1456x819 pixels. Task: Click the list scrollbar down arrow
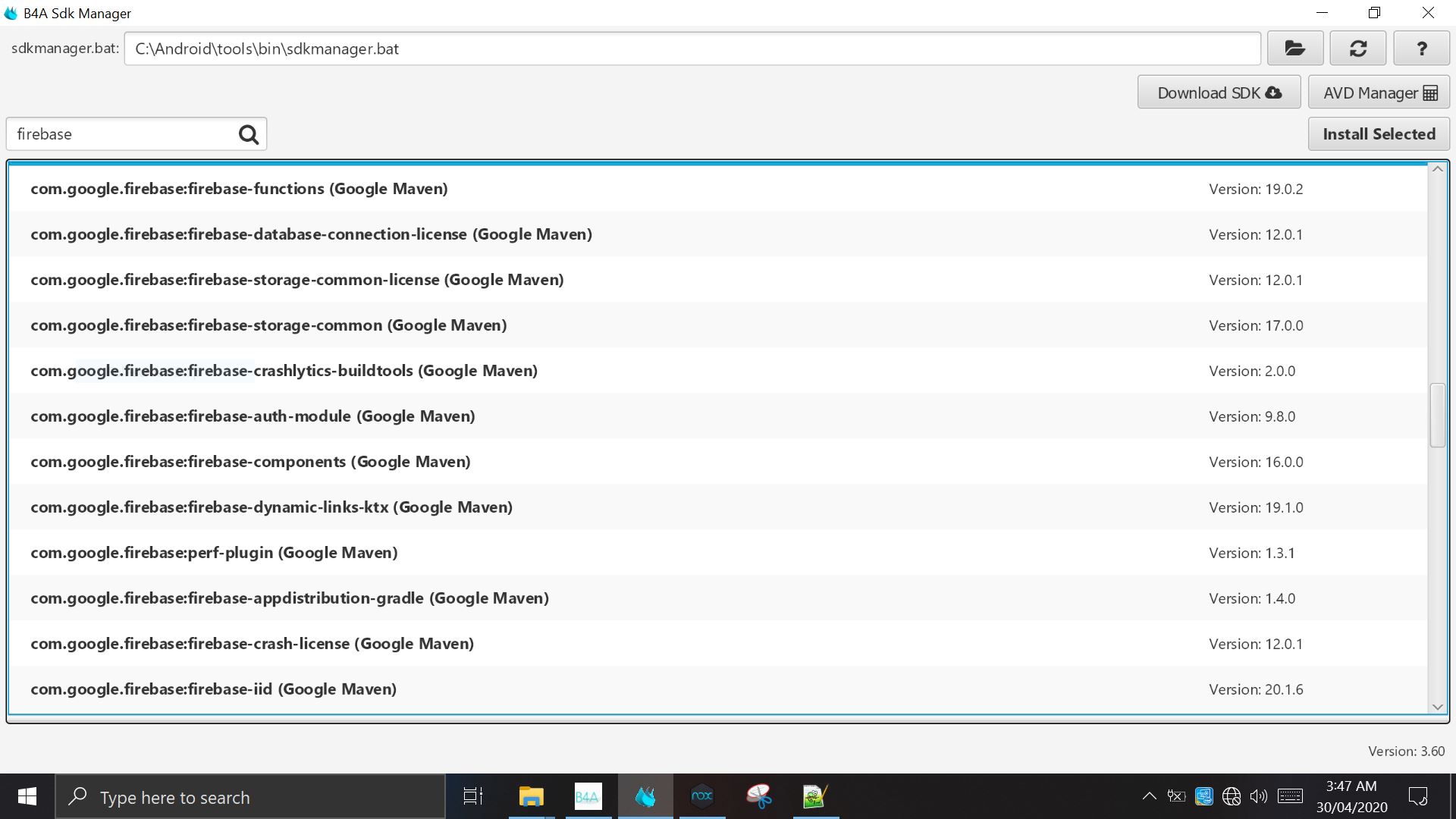pos(1437,707)
